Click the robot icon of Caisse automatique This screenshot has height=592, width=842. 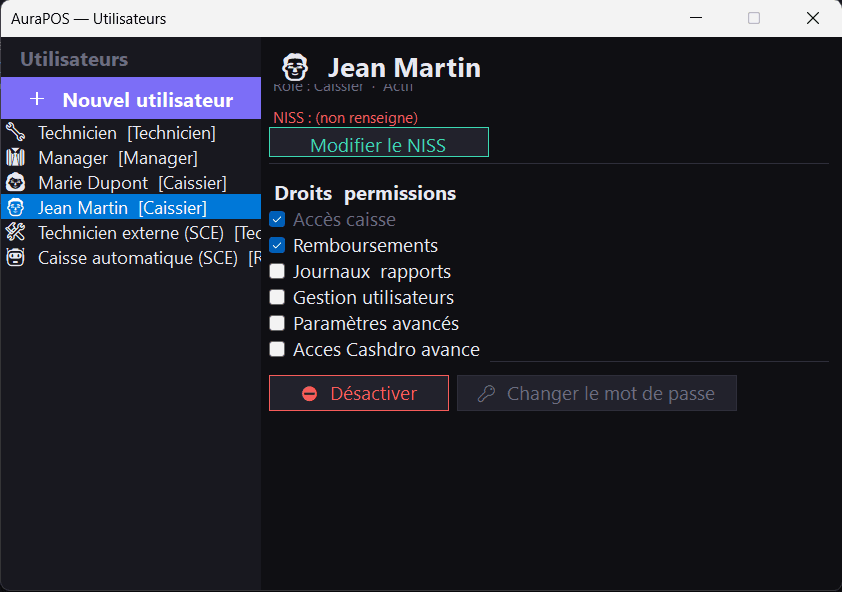(x=16, y=257)
